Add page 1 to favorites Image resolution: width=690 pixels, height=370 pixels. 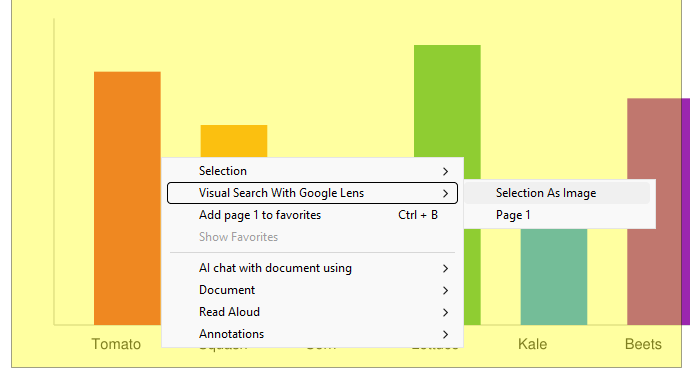(312, 215)
